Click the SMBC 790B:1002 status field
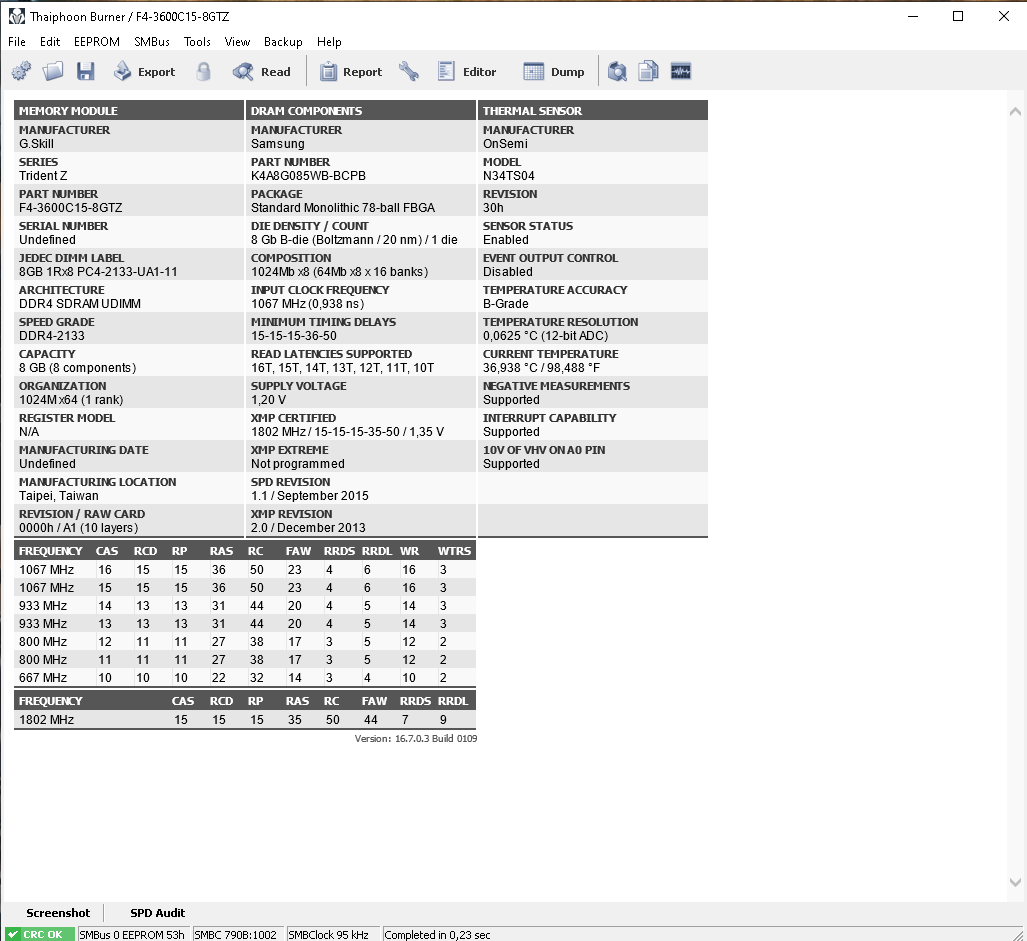This screenshot has width=1027, height=941. pyautogui.click(x=238, y=934)
